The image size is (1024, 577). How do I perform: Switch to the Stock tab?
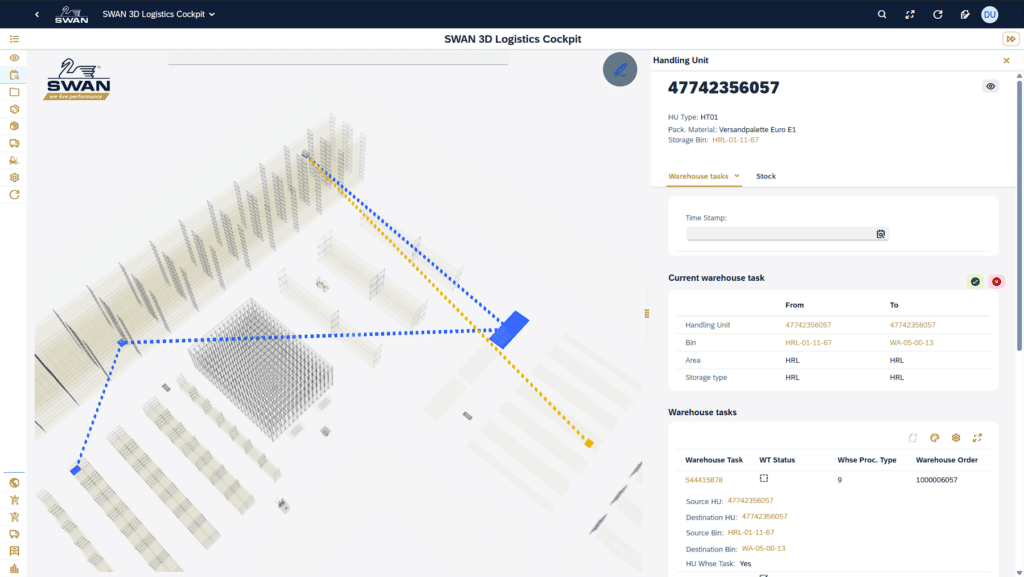766,176
